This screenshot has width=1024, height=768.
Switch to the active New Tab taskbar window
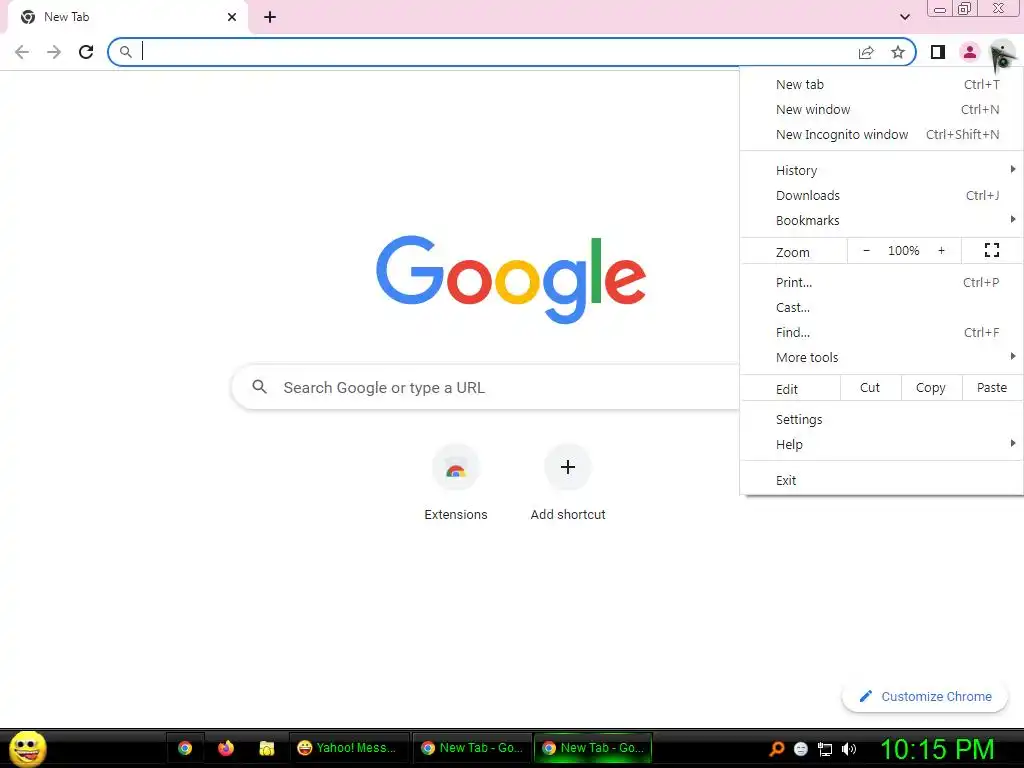click(593, 748)
